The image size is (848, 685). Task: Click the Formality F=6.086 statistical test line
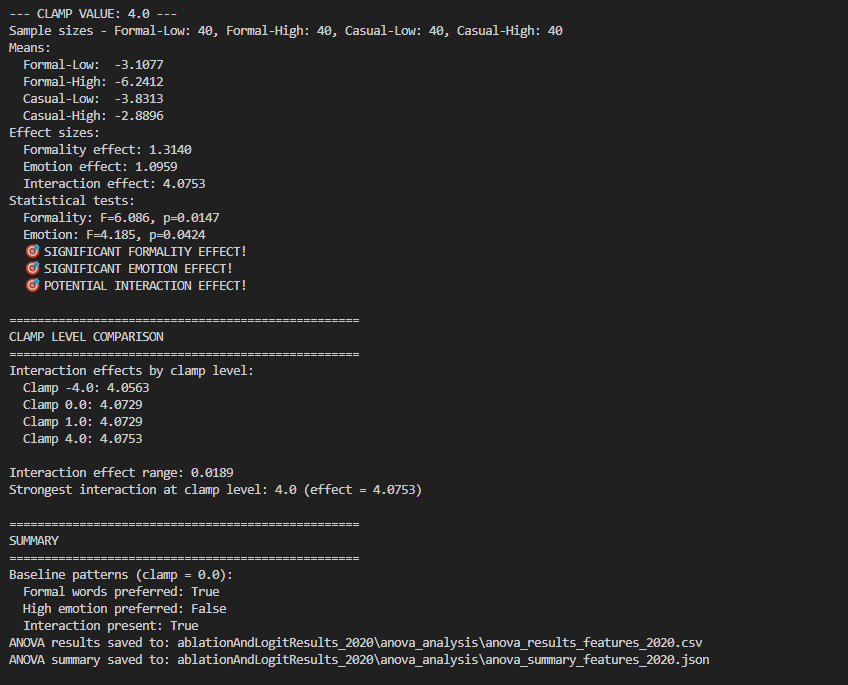[121, 217]
